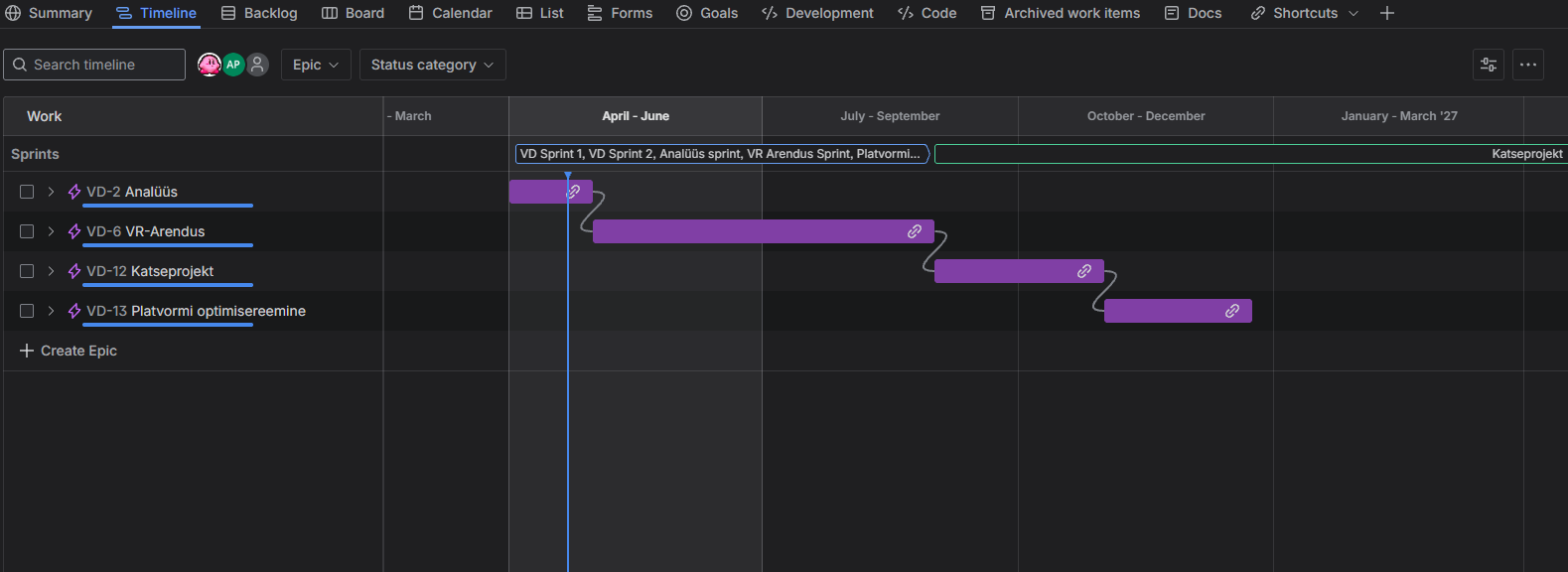Open Archived work items tab

(1060, 13)
